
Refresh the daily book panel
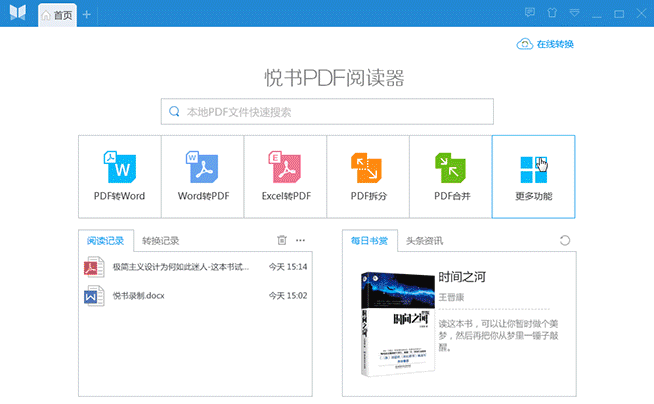click(x=565, y=241)
